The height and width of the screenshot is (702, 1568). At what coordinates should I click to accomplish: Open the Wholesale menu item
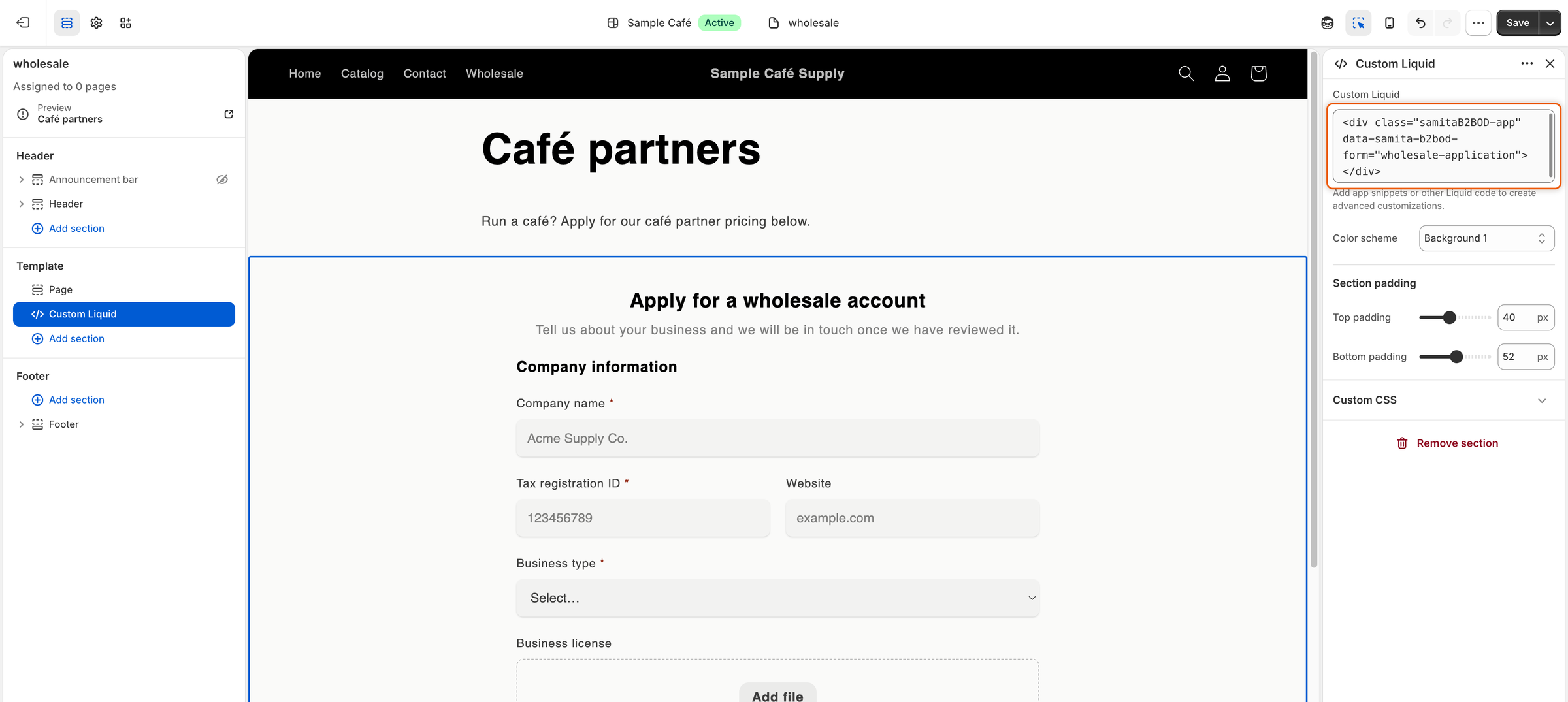point(495,74)
